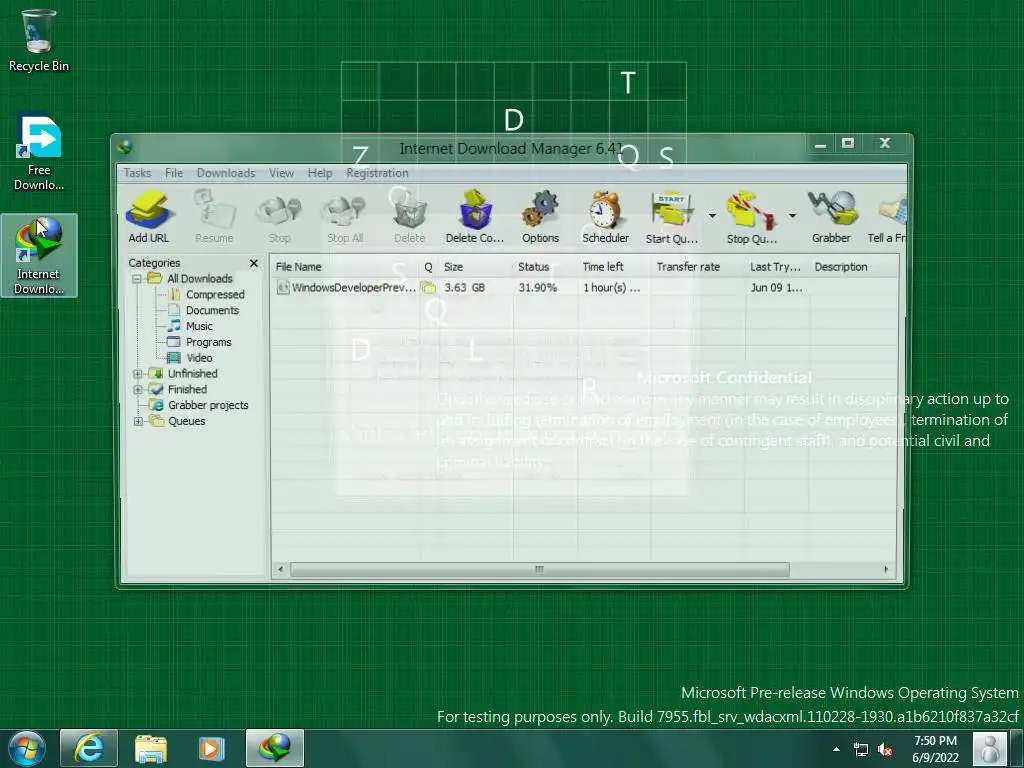Select the WindowsDeveloperPrev... download row

pos(584,287)
